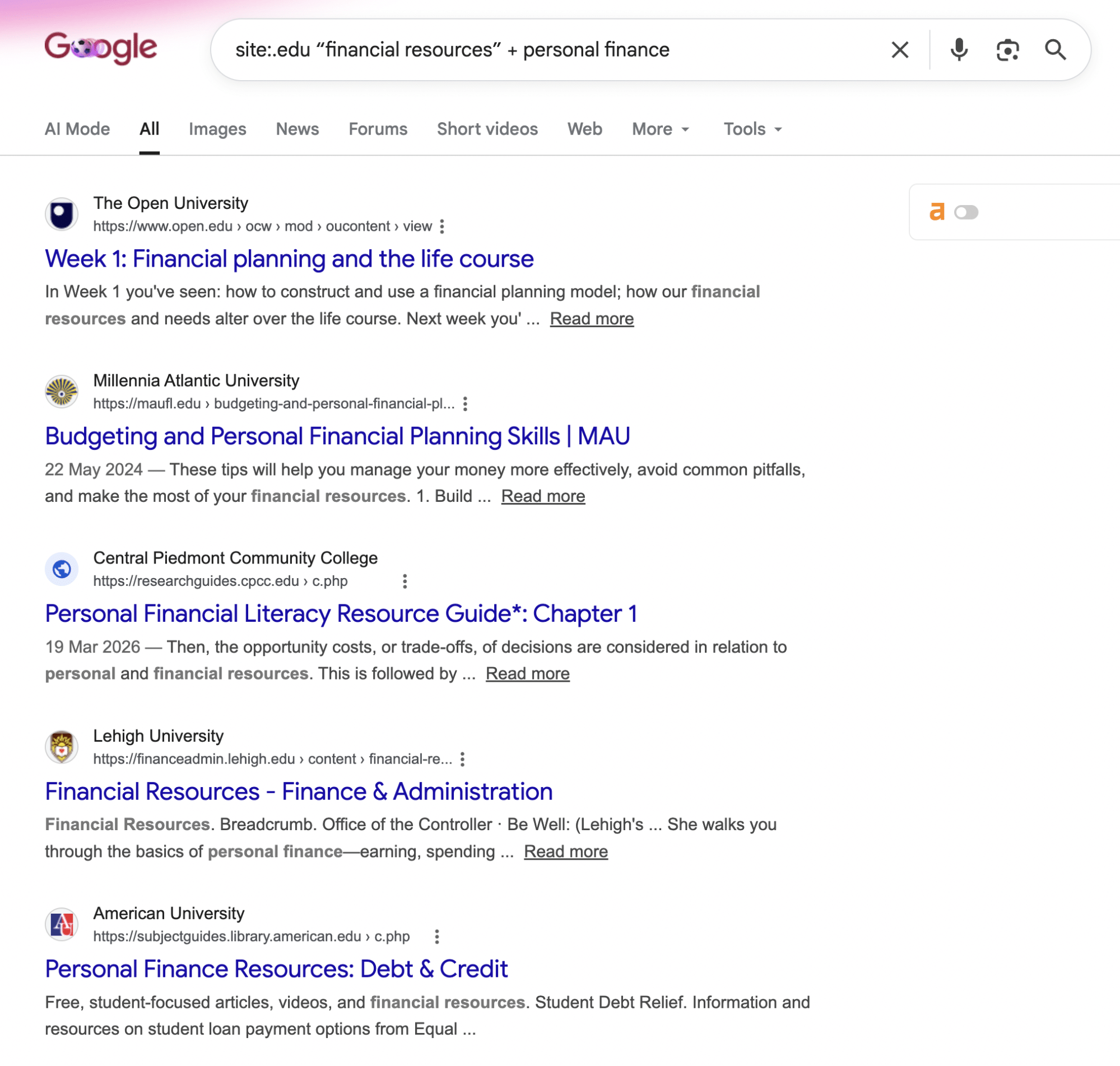The width and height of the screenshot is (1120, 1066).
Task: Click Millennia Atlantic University site name
Action: click(196, 380)
